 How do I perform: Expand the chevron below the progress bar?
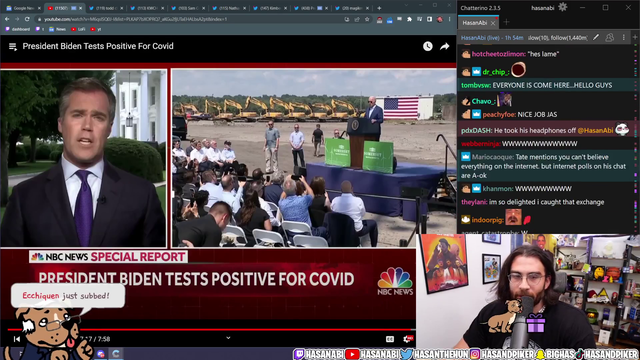228,338
